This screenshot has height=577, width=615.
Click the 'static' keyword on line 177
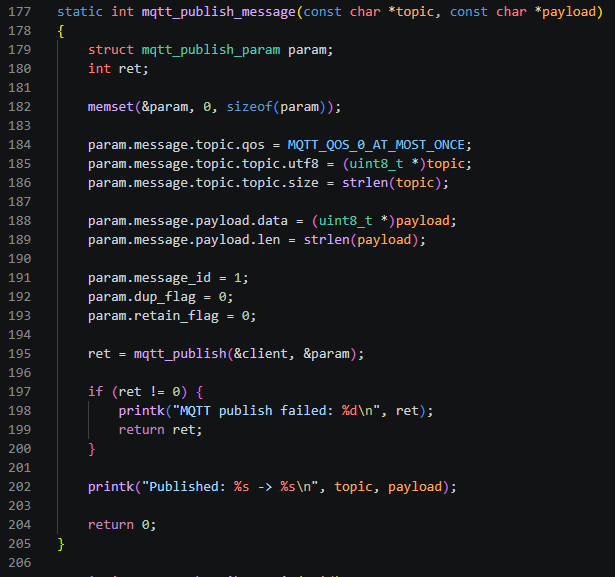pyautogui.click(x=80, y=12)
